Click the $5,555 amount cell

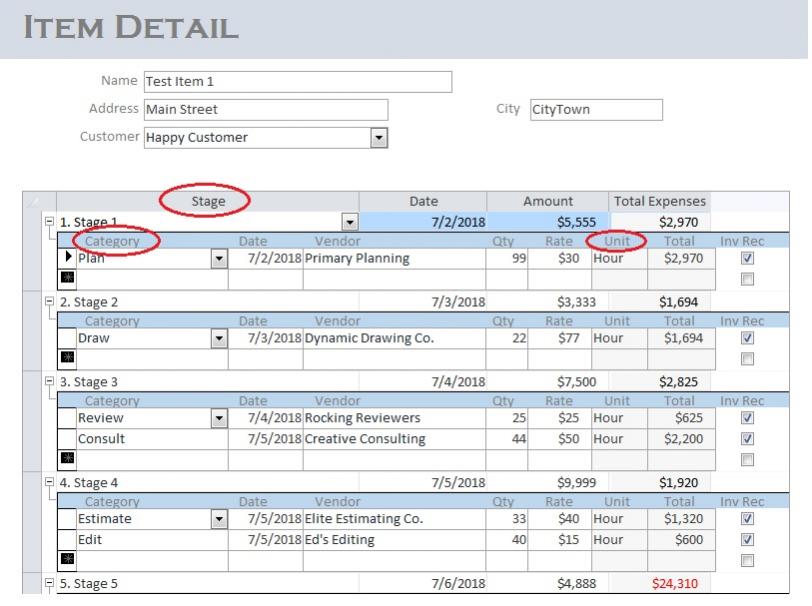click(548, 222)
